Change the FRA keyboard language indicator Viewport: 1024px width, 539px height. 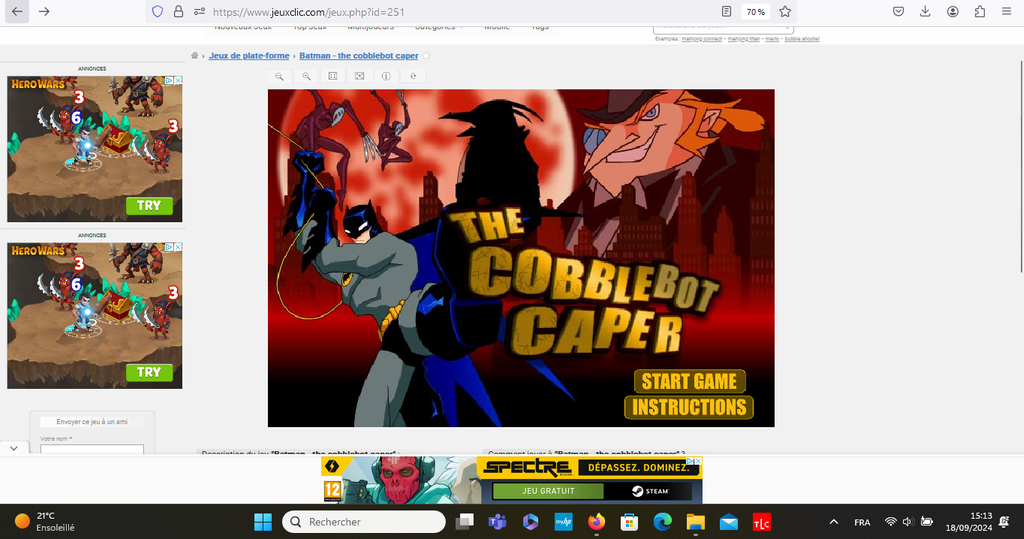point(862,522)
